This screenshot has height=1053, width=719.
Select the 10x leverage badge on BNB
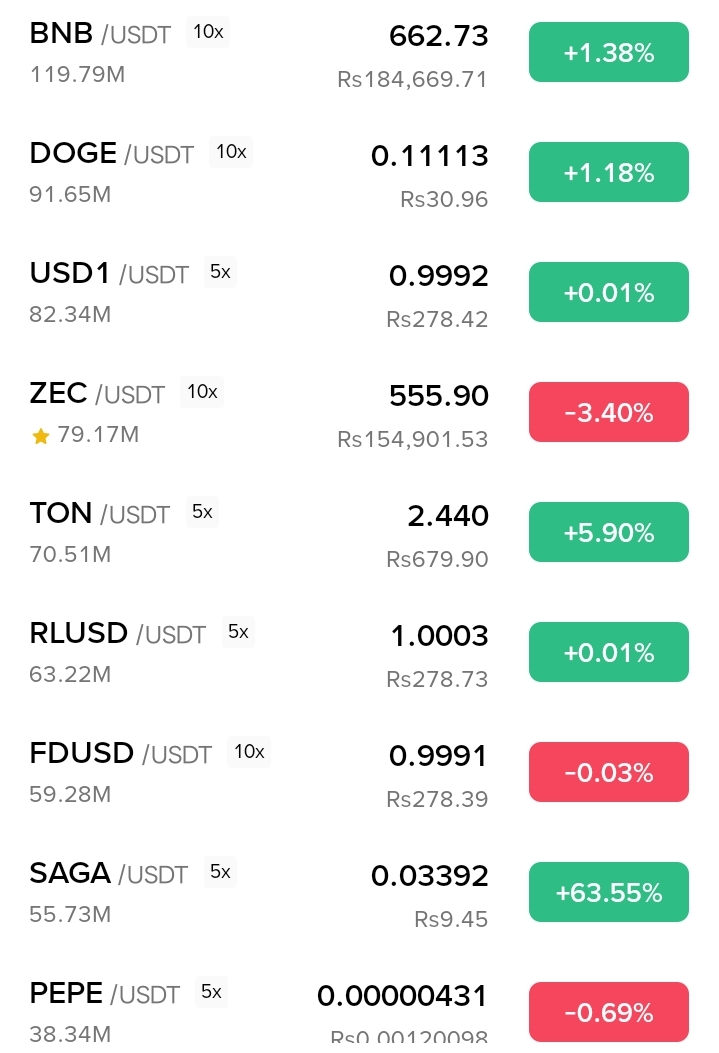point(208,32)
